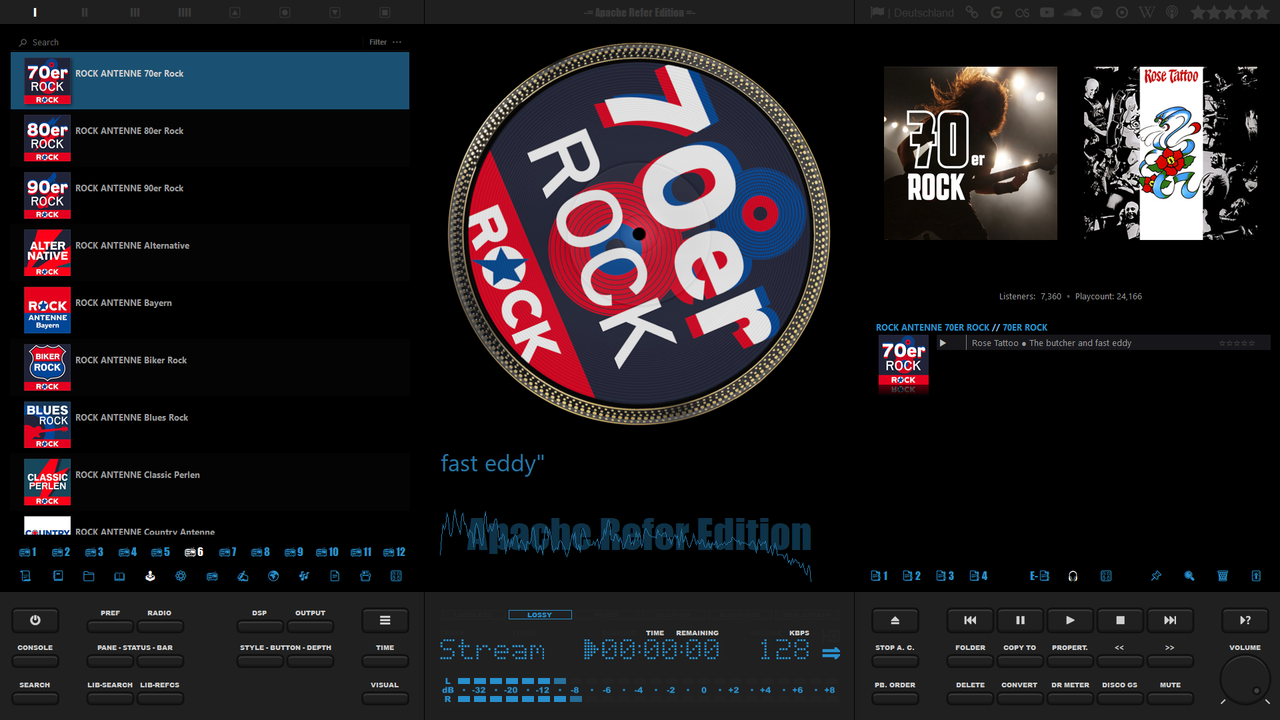Click the CONVERT button
1280x720 pixels.
pyautogui.click(x=1020, y=697)
